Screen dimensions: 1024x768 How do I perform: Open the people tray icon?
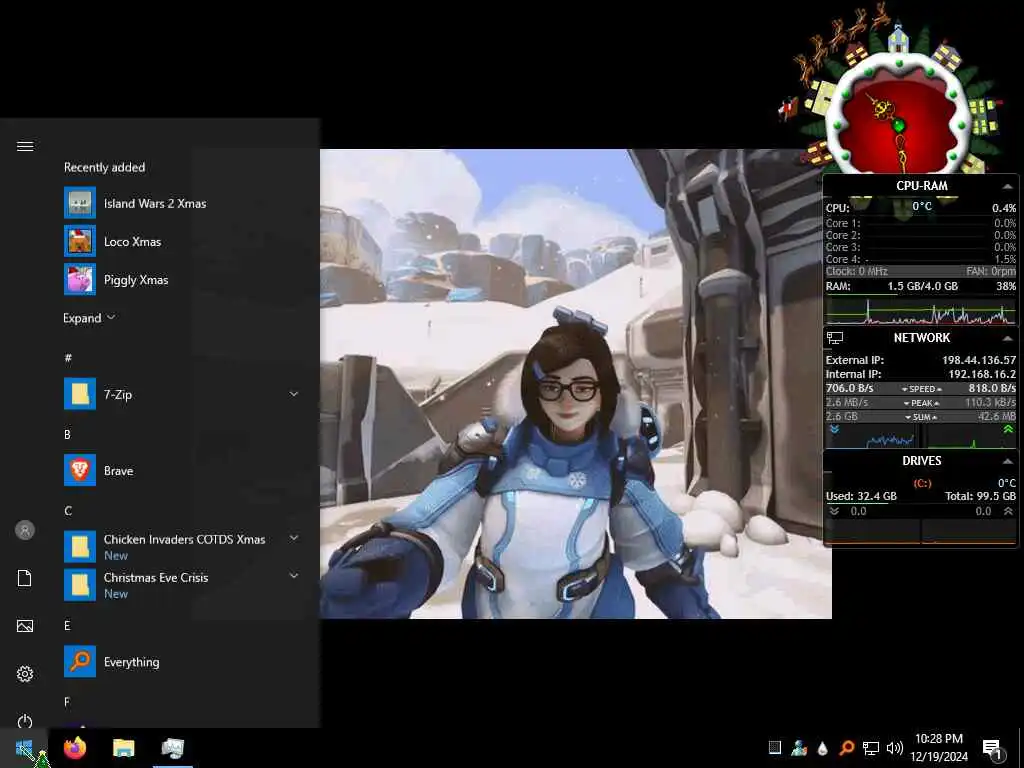[799, 748]
